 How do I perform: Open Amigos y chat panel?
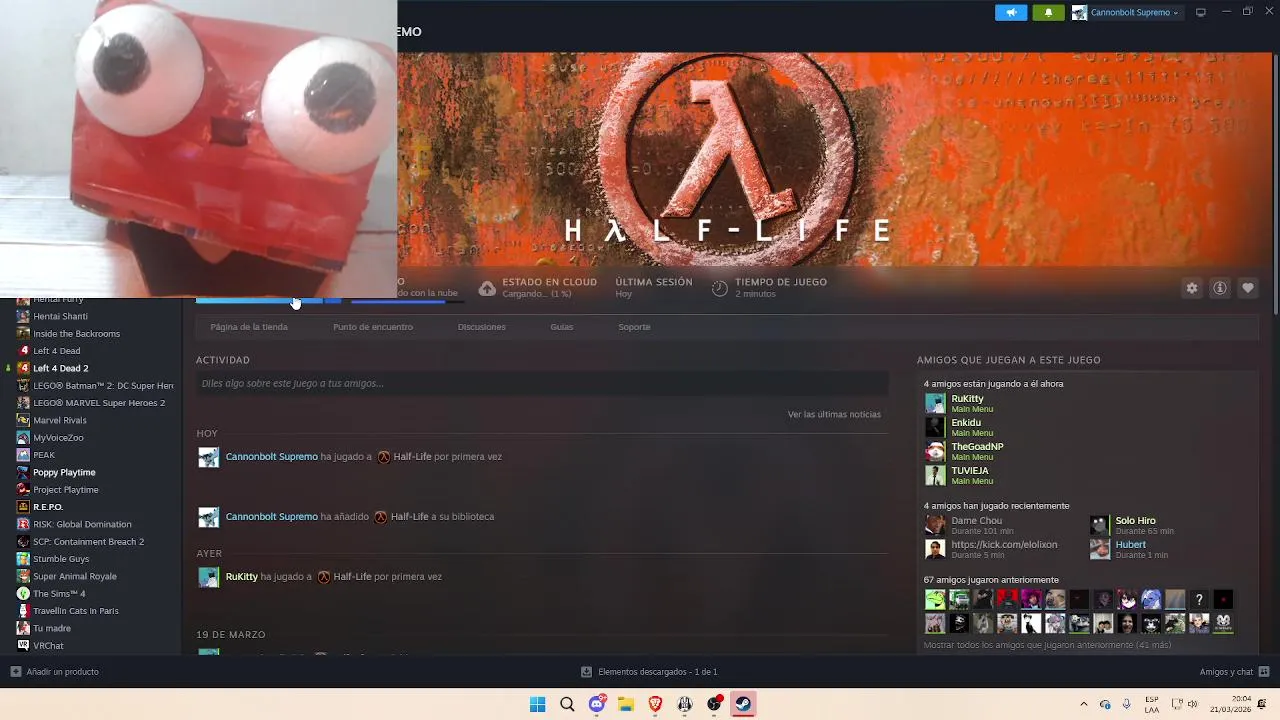tap(1235, 672)
